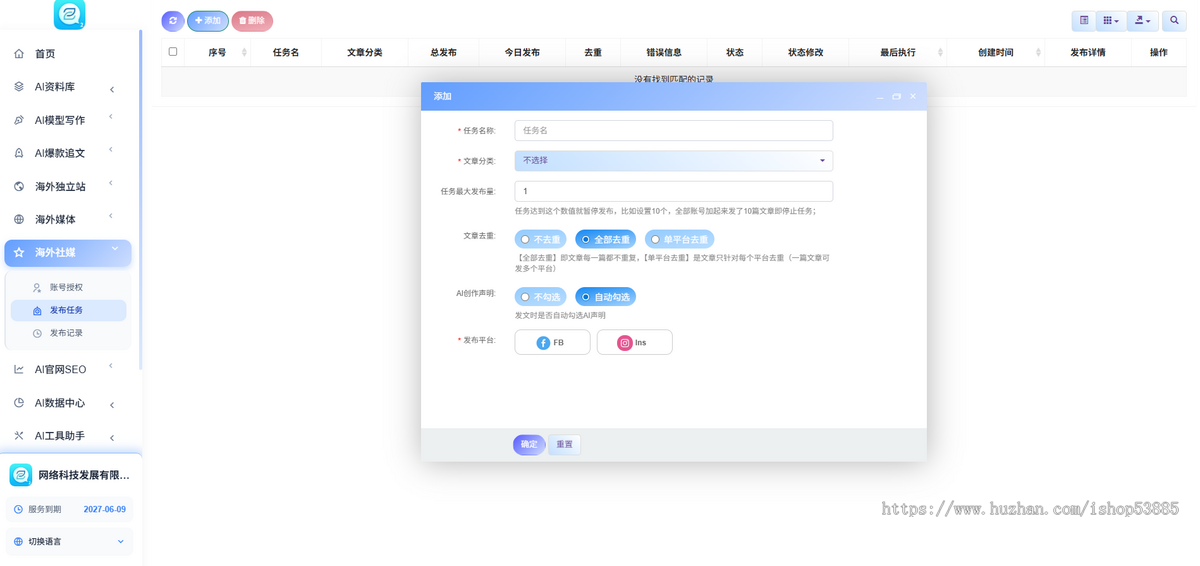Close the 添加 dialog with X
Viewport: 1200px width, 566px height.
[913, 97]
